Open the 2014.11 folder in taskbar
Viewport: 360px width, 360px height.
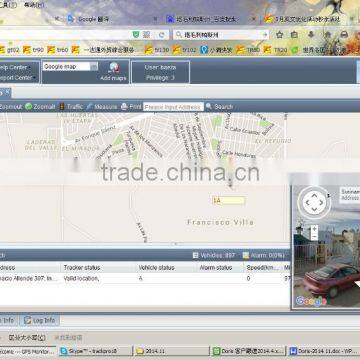click(x=172, y=351)
